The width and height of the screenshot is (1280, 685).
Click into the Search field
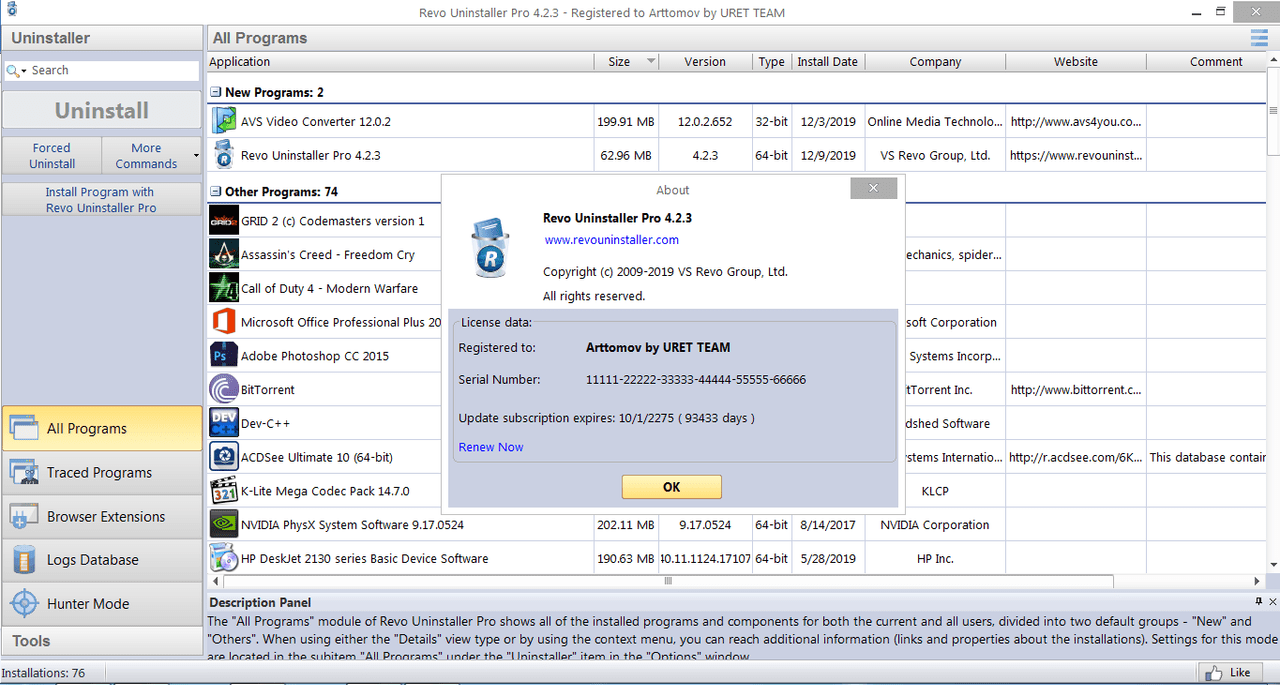(112, 71)
